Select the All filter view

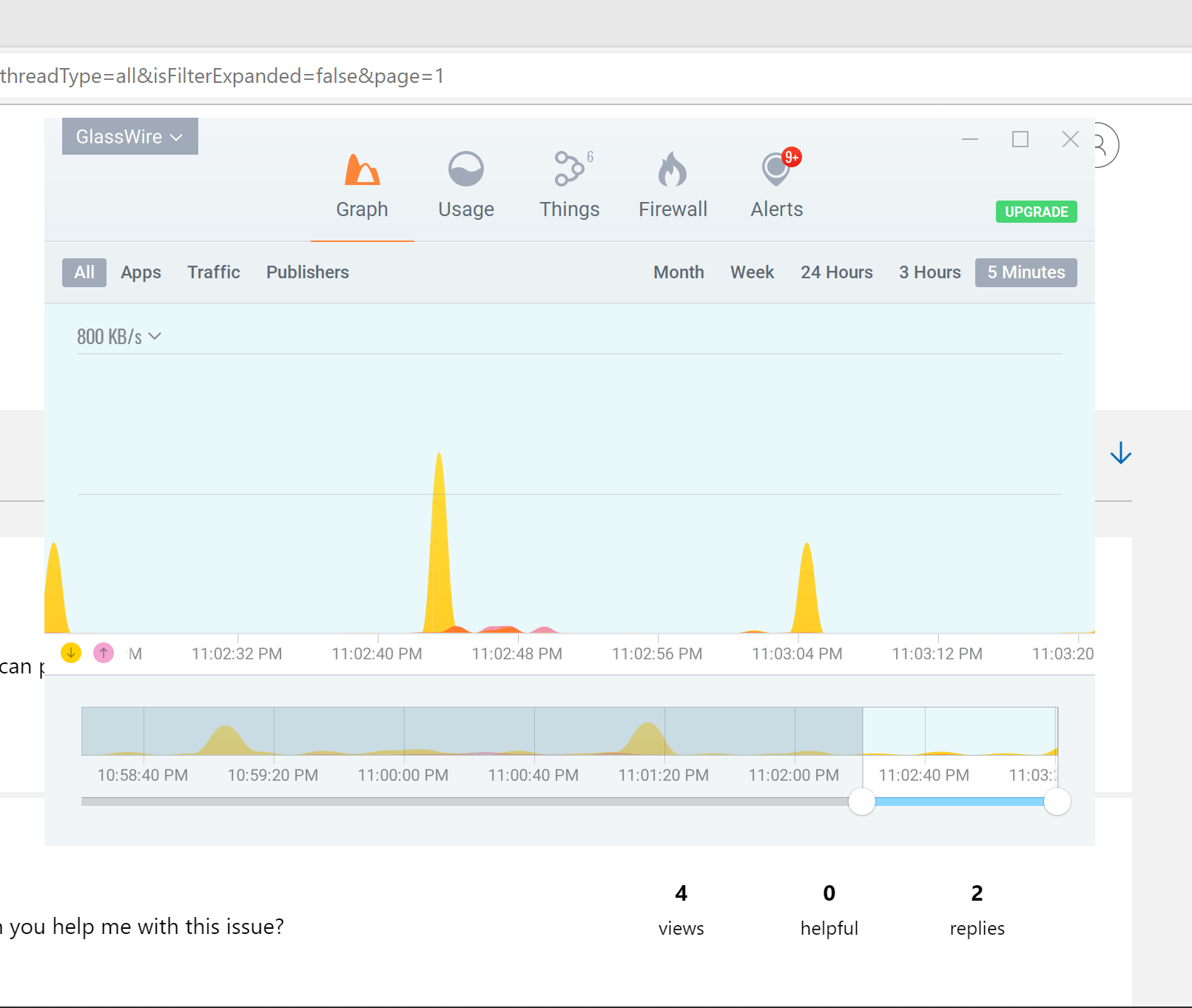pyautogui.click(x=84, y=272)
